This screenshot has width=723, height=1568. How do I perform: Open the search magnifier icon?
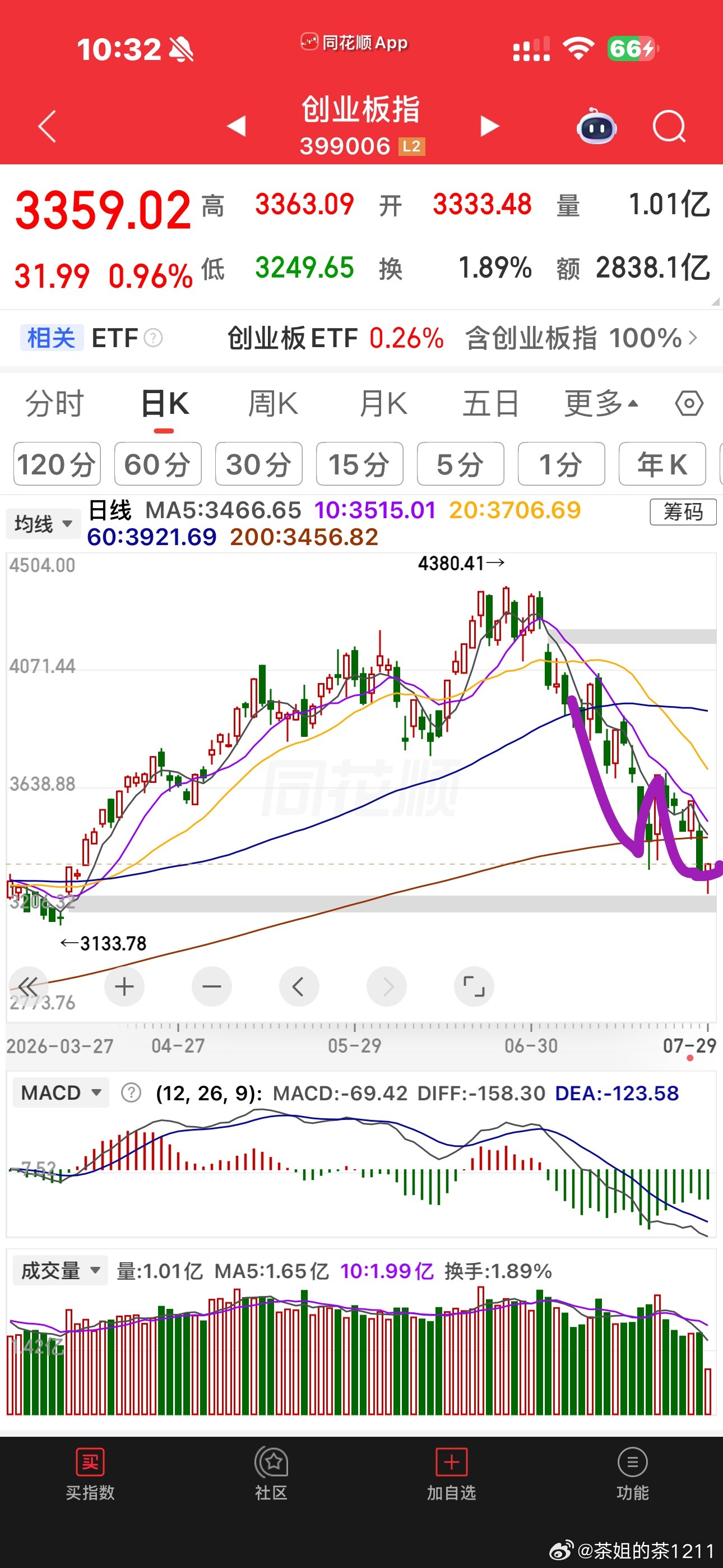[x=669, y=126]
